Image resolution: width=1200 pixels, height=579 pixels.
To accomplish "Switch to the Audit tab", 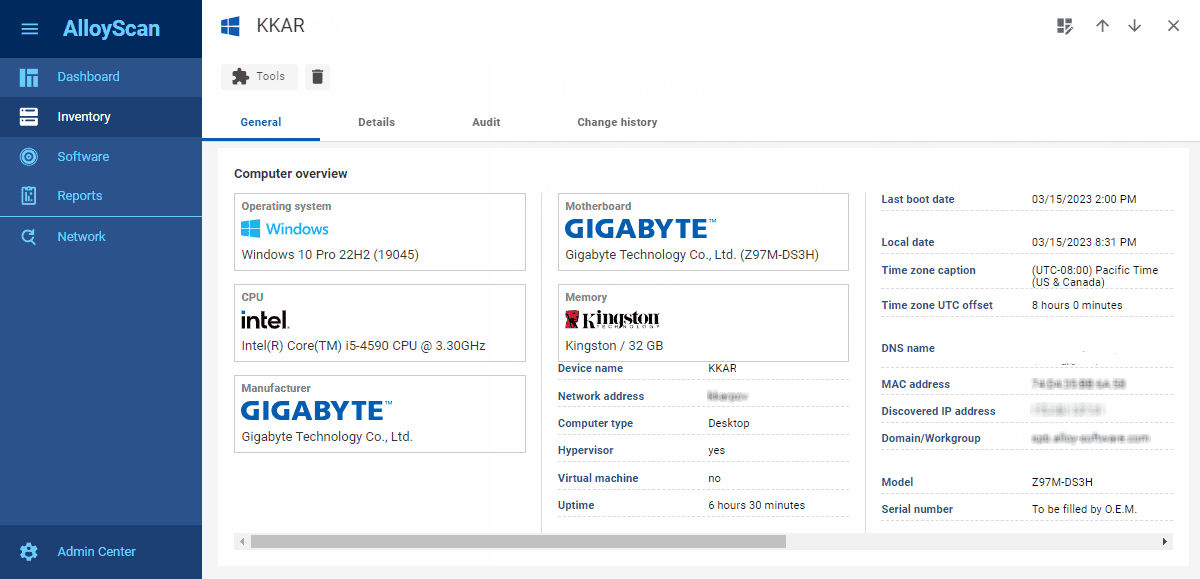I will [486, 122].
